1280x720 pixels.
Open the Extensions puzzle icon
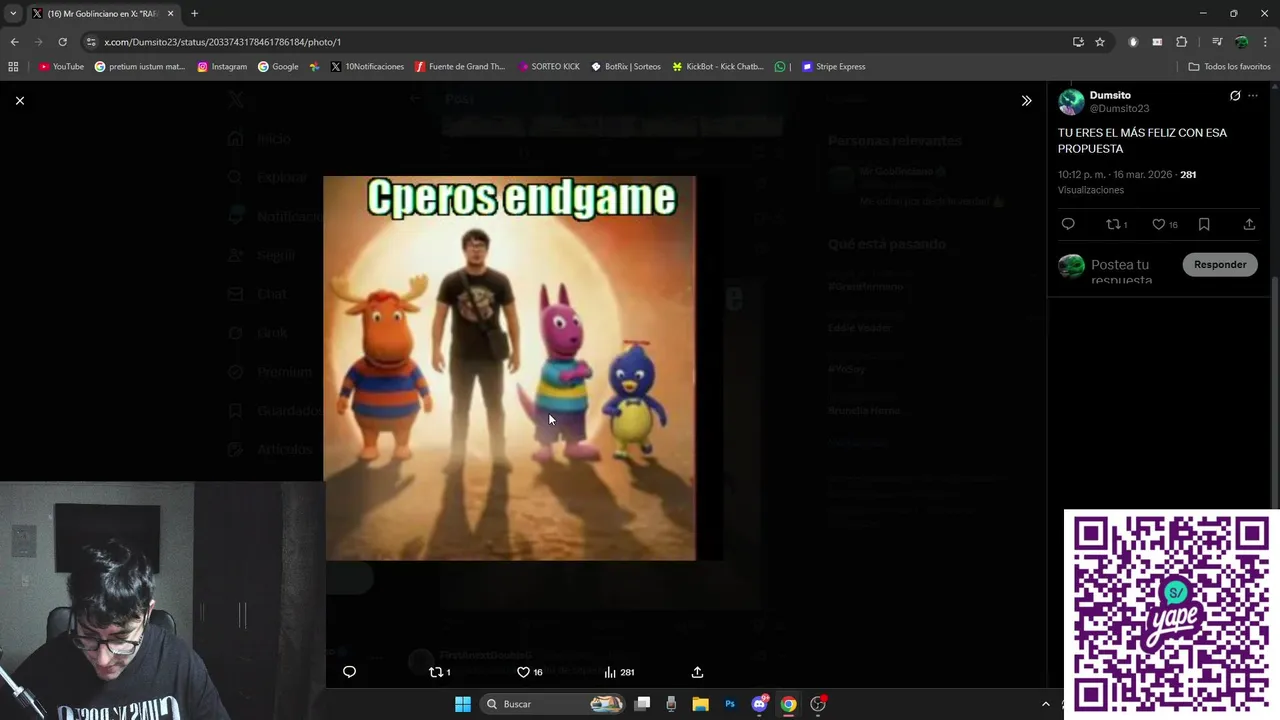point(1182,42)
